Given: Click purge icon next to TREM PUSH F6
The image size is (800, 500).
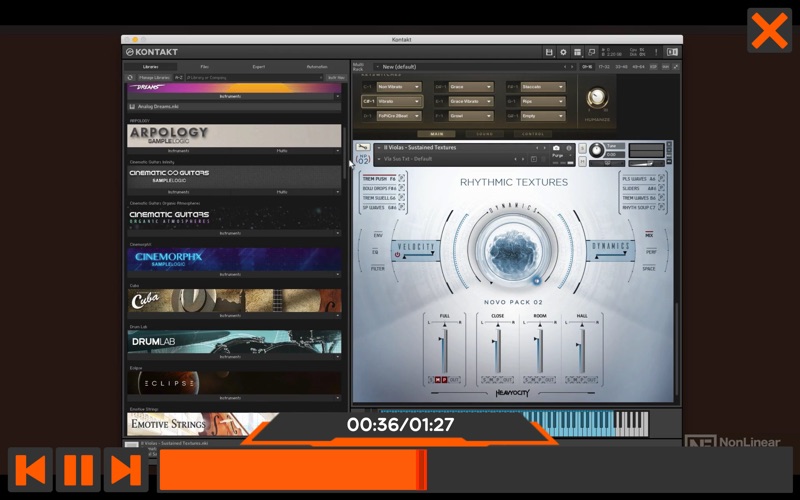Looking at the screenshot, I should tap(402, 179).
